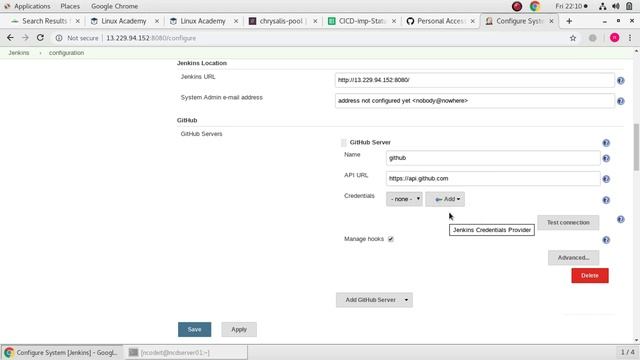Click the Not secure site info icon
640x360 pixels.
point(59,38)
